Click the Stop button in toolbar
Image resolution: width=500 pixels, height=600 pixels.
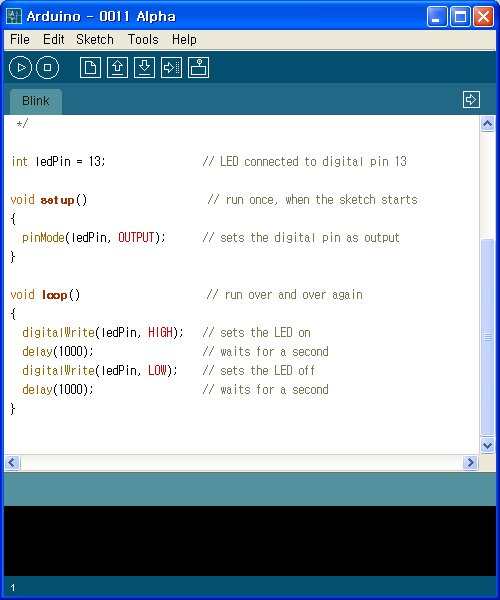(x=47, y=67)
